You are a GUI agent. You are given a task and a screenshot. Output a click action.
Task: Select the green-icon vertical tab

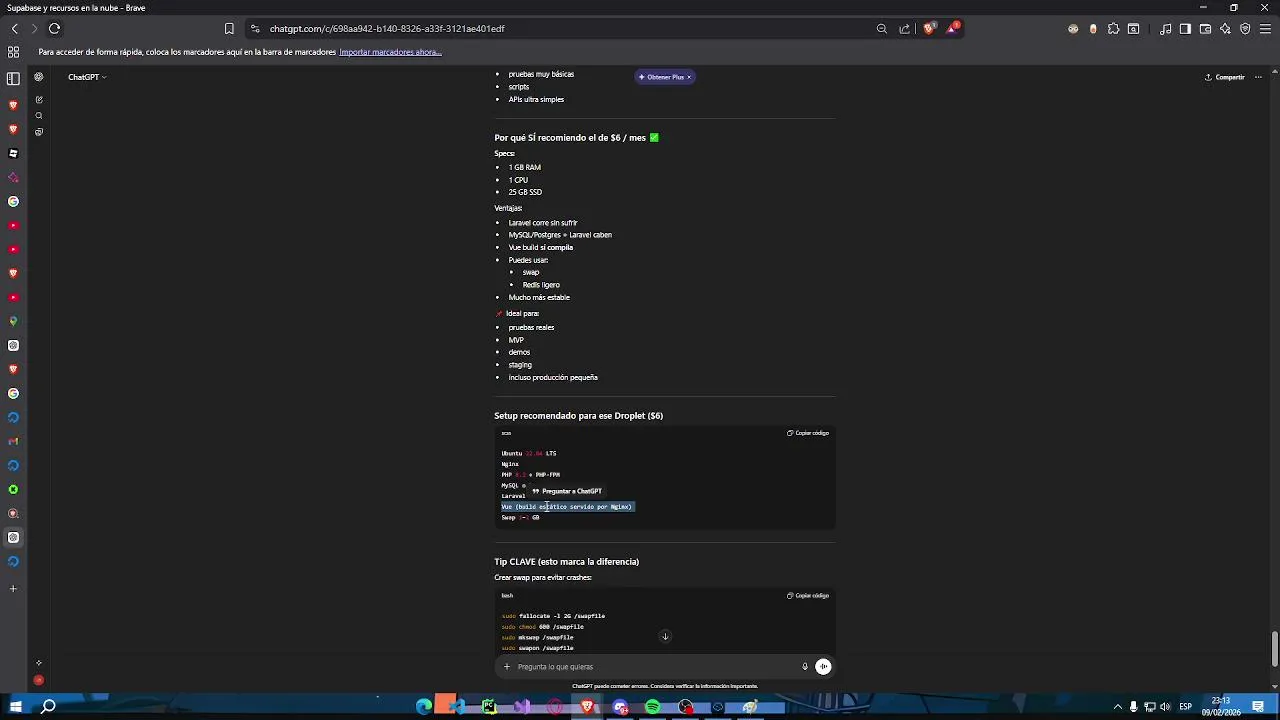coord(13,489)
